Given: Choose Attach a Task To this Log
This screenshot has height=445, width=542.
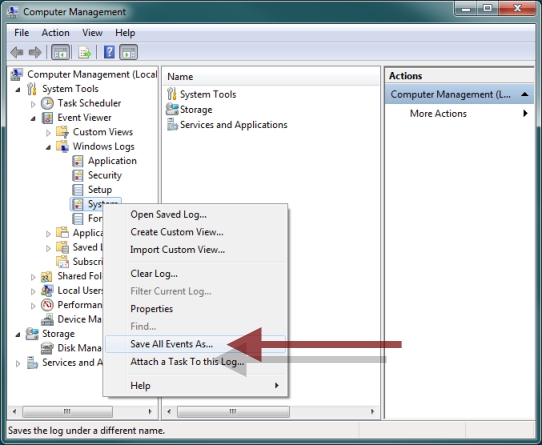Looking at the screenshot, I should pos(195,362).
